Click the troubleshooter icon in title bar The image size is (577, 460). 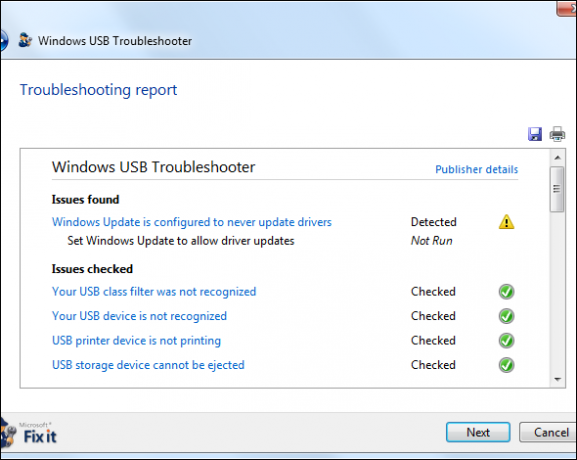[25, 40]
